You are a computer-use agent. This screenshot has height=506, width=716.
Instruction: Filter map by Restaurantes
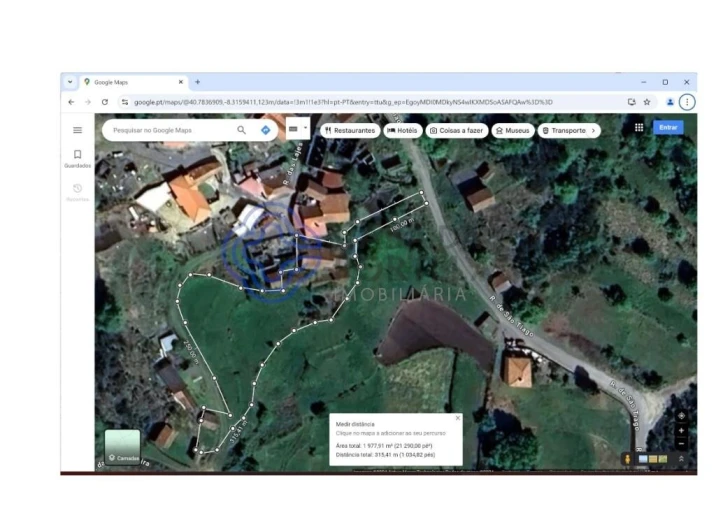click(x=349, y=130)
